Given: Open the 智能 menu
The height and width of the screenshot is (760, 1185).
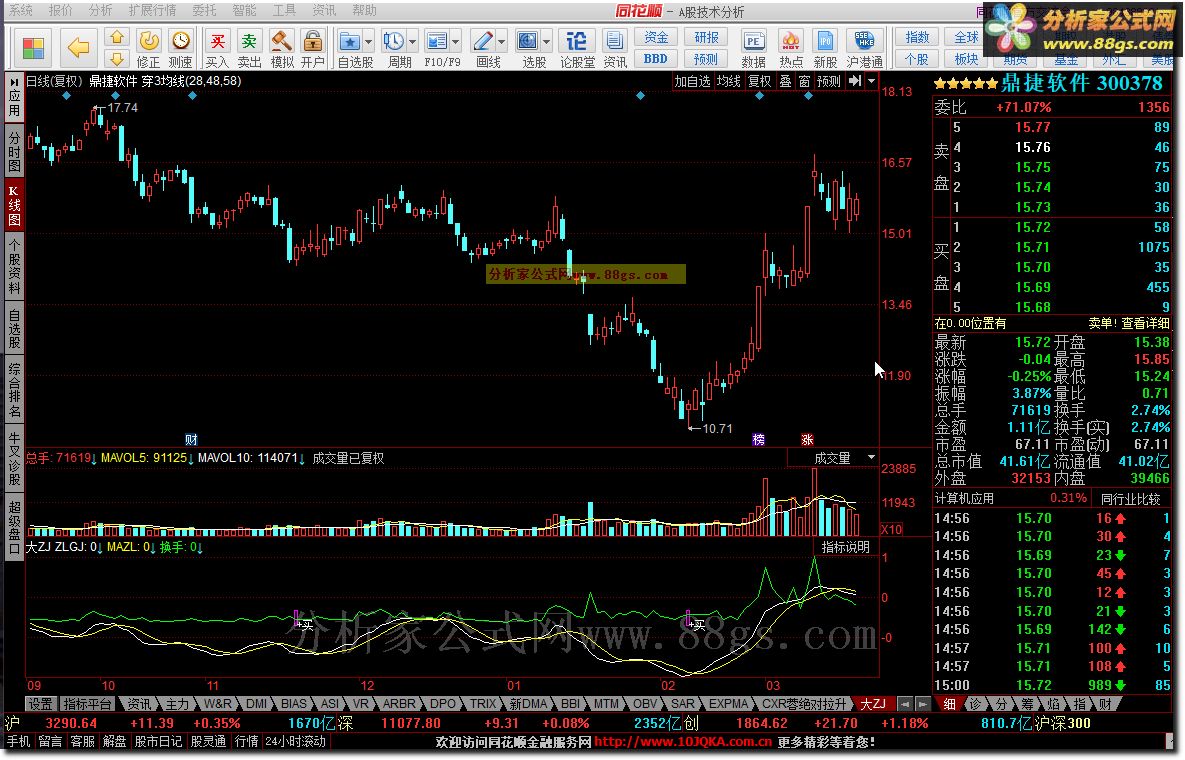Looking at the screenshot, I should click(x=244, y=11).
